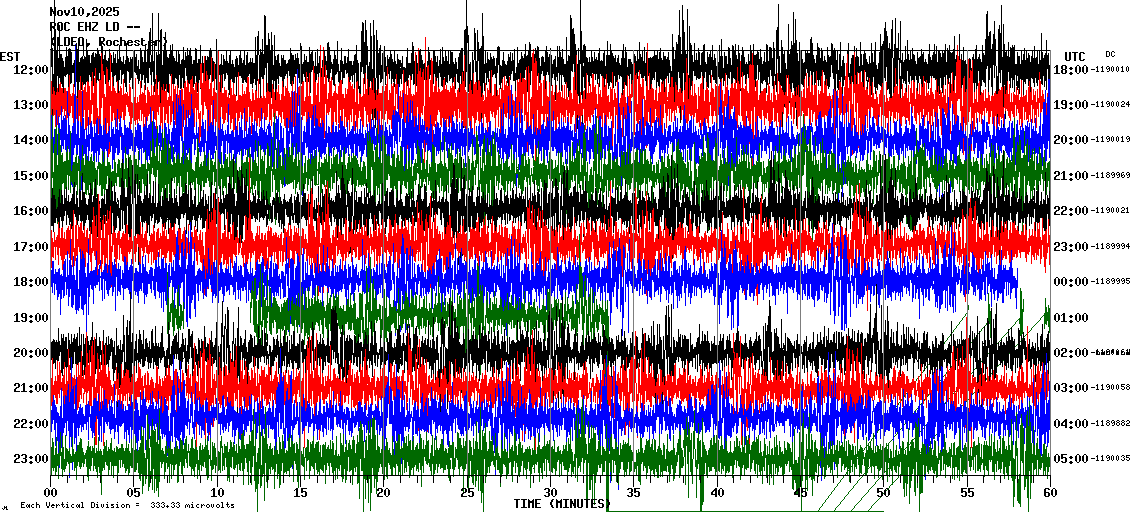Click the 45 minute axis tick label
Viewport: 1130px width, 519px height.
click(800, 493)
